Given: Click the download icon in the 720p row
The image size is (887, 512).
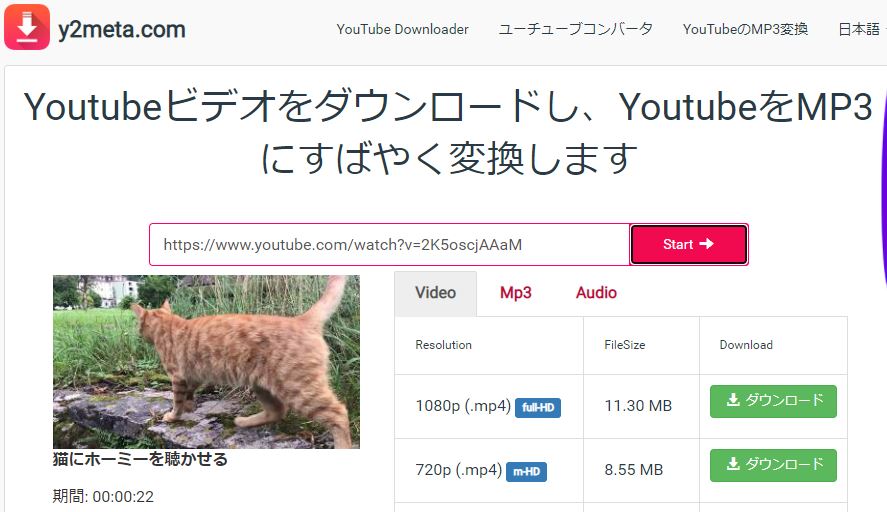Looking at the screenshot, I should [x=733, y=464].
